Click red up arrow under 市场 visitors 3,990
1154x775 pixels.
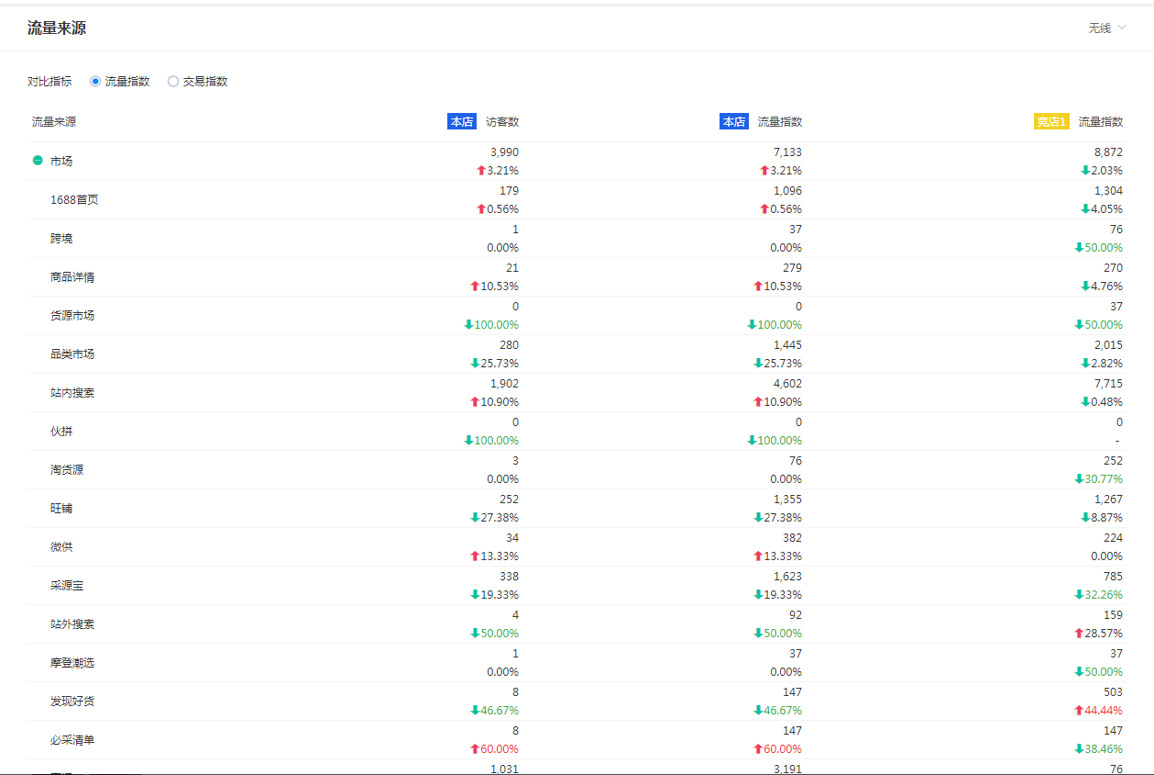[x=481, y=171]
